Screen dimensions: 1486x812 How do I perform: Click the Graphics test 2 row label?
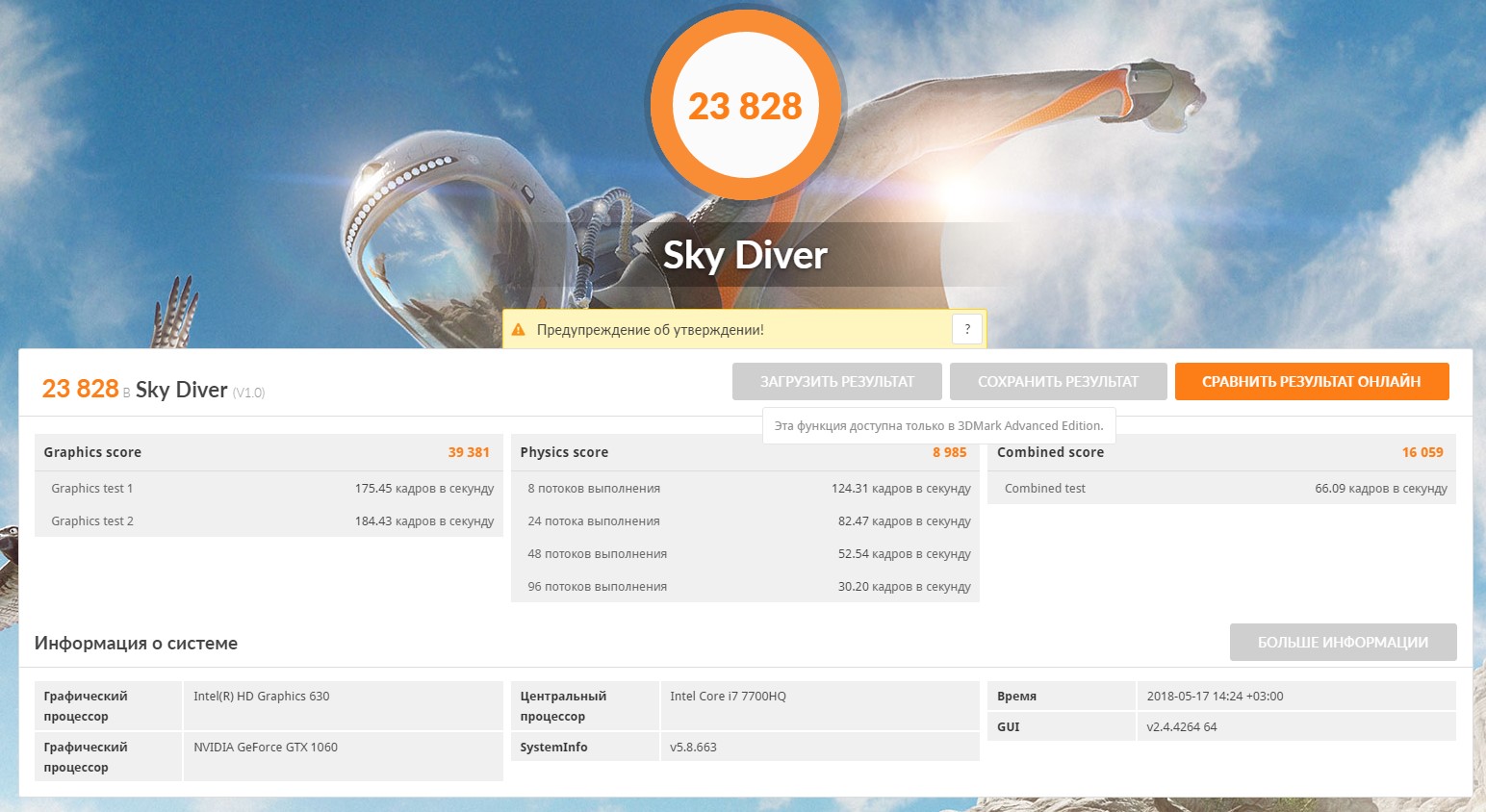pyautogui.click(x=92, y=521)
